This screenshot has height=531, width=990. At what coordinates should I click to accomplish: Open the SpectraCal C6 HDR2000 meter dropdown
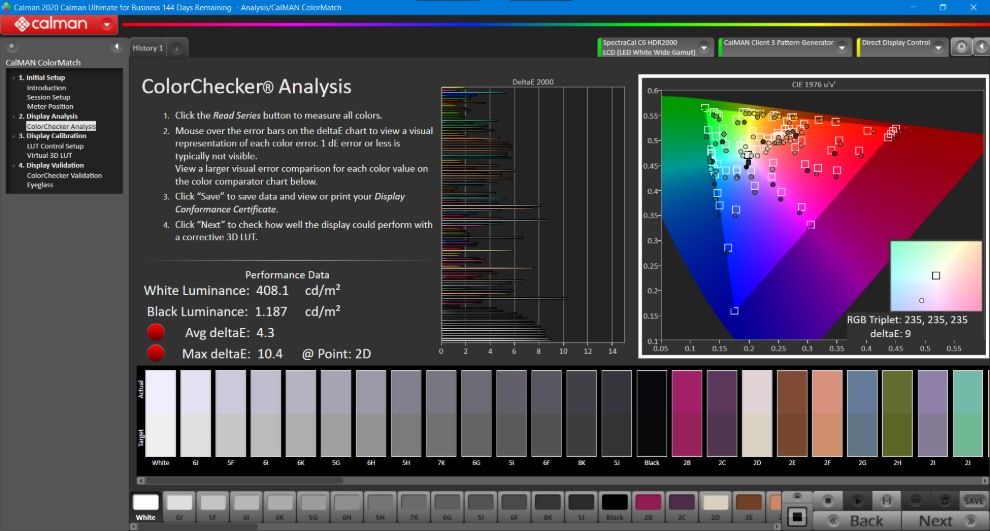point(704,47)
